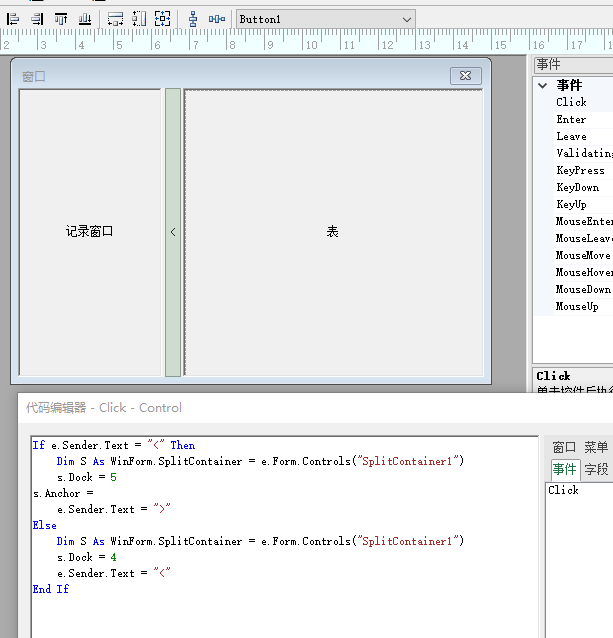Align selected controls to top edges

point(61,19)
